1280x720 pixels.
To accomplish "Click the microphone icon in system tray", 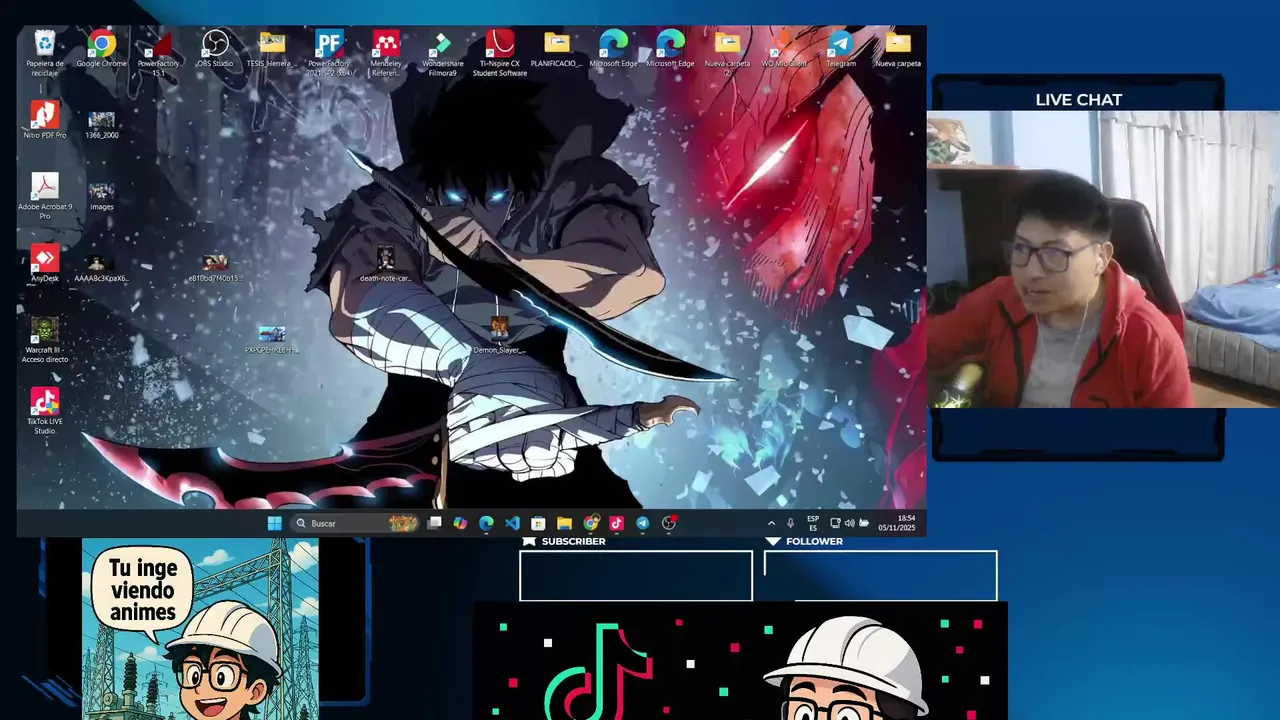I will 790,523.
